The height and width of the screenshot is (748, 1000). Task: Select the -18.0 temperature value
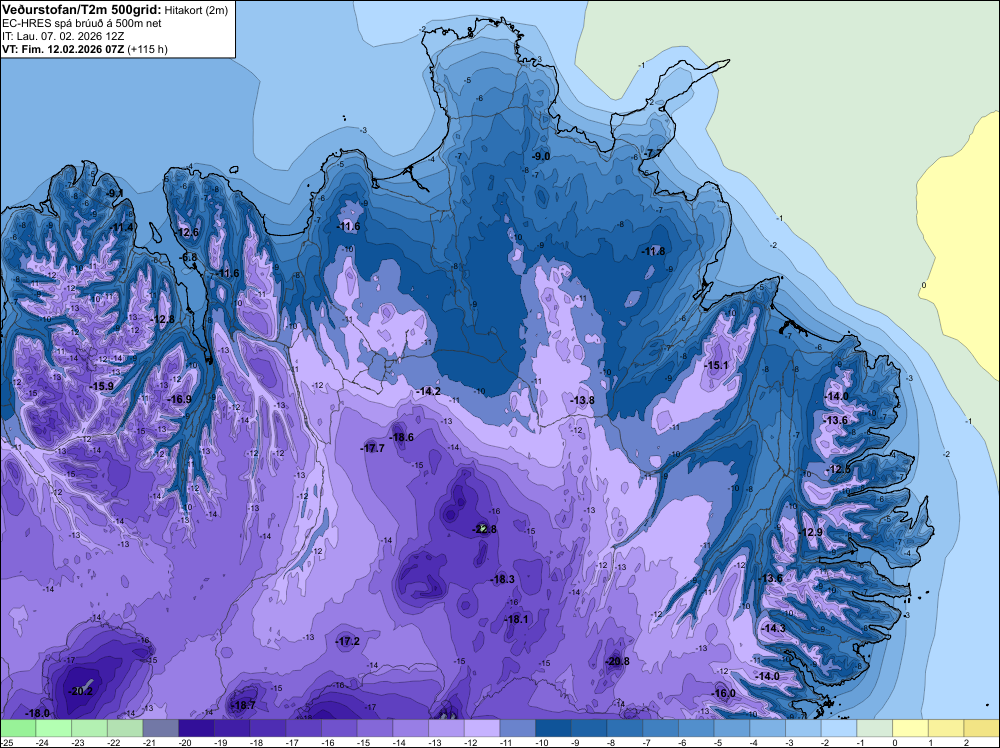point(37,713)
